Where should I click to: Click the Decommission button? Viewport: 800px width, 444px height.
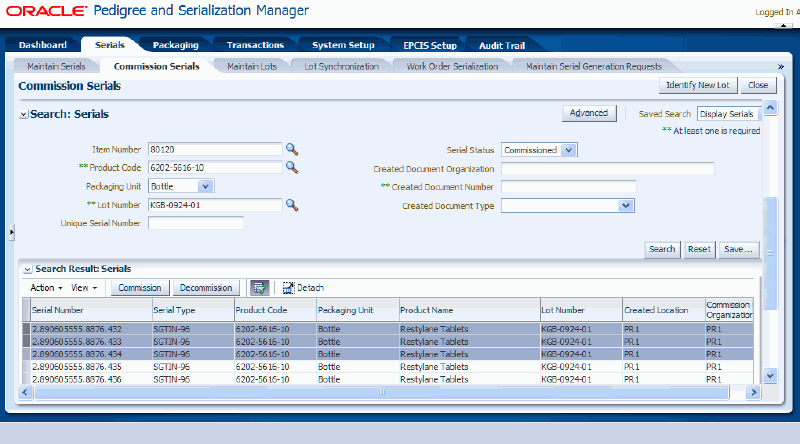(206, 288)
